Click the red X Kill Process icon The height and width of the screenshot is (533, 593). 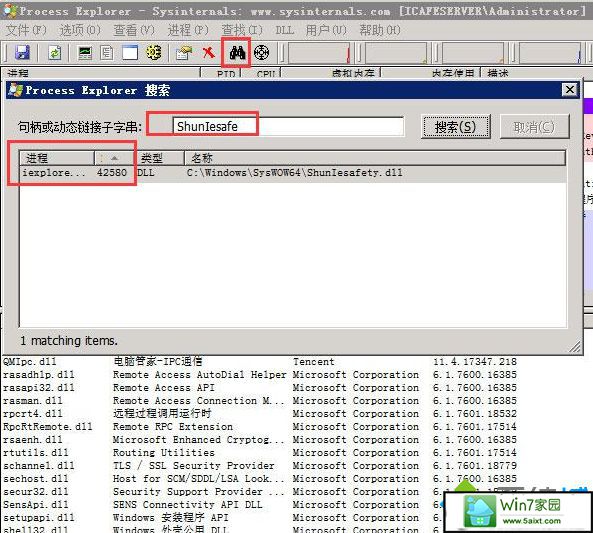pos(208,53)
